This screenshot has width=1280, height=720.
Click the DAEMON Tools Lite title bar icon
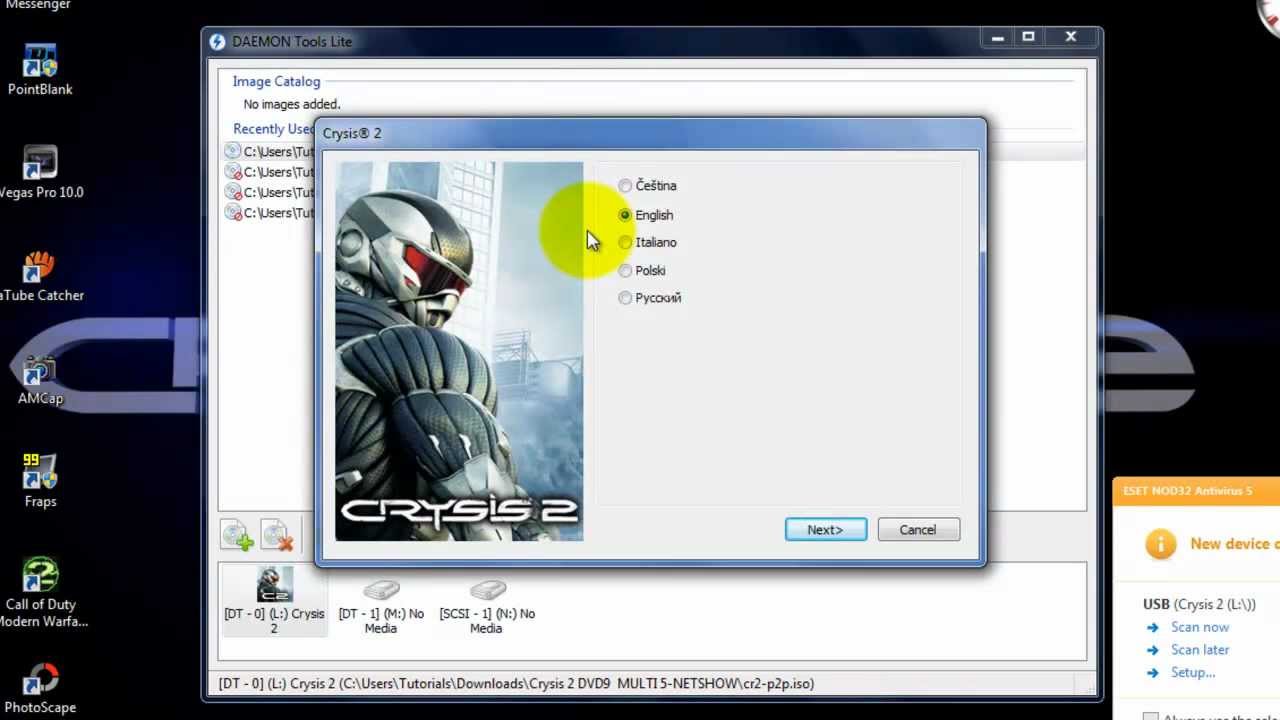218,41
